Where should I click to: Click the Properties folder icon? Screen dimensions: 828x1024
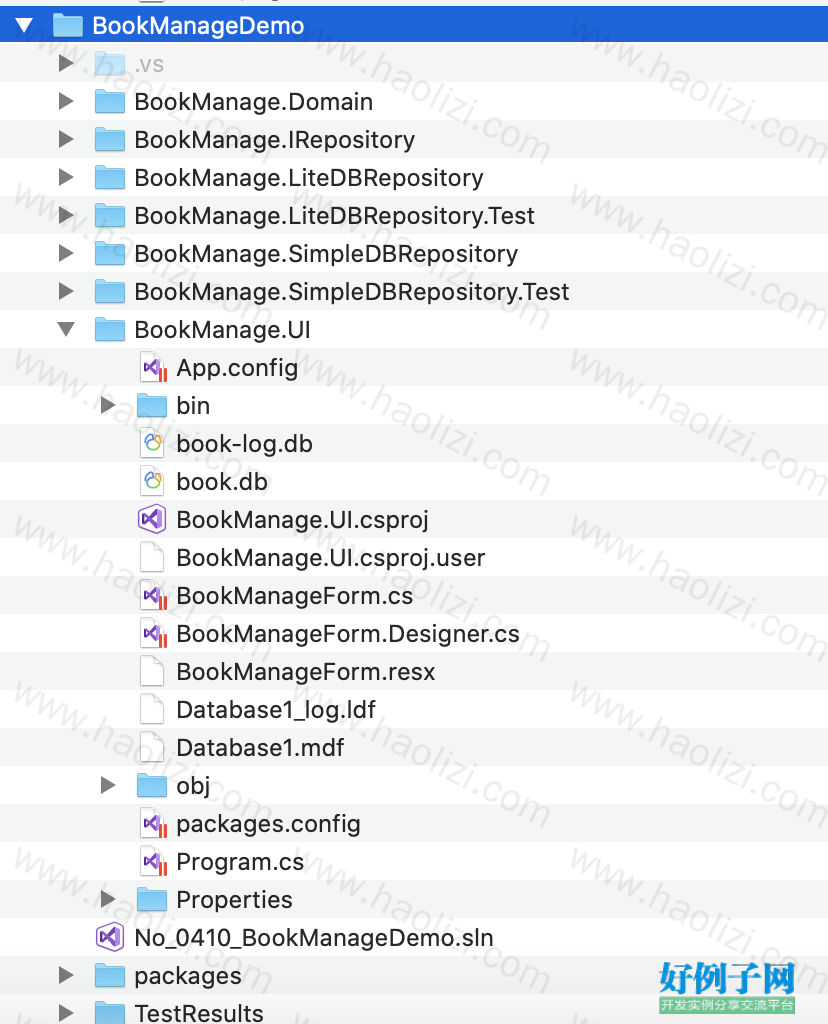pyautogui.click(x=152, y=899)
